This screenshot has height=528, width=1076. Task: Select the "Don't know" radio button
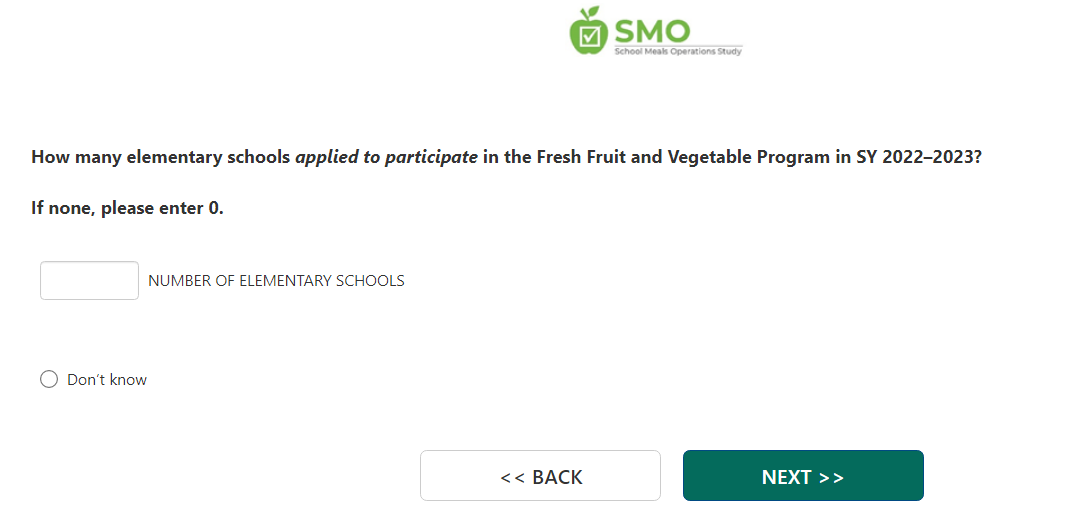click(x=49, y=380)
